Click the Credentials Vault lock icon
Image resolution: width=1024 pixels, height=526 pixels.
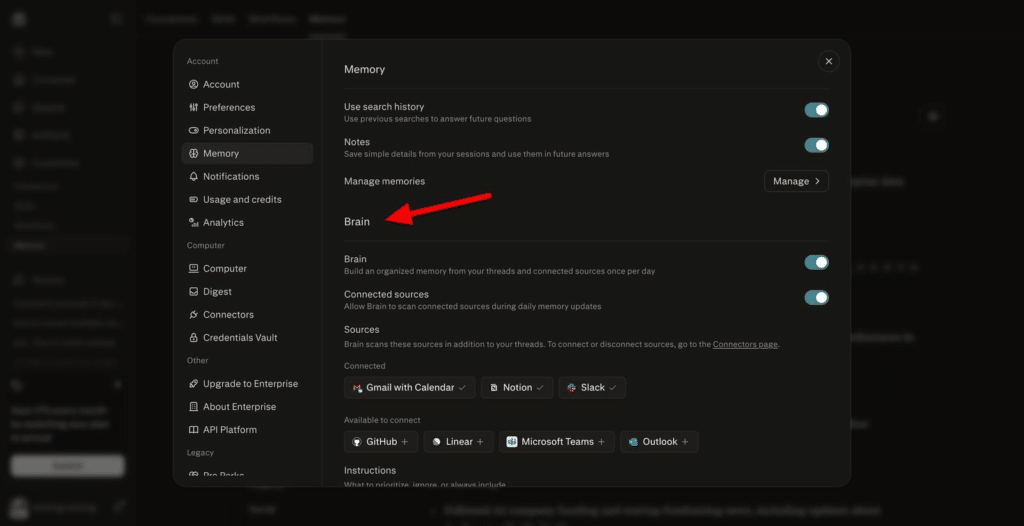pyautogui.click(x=193, y=338)
